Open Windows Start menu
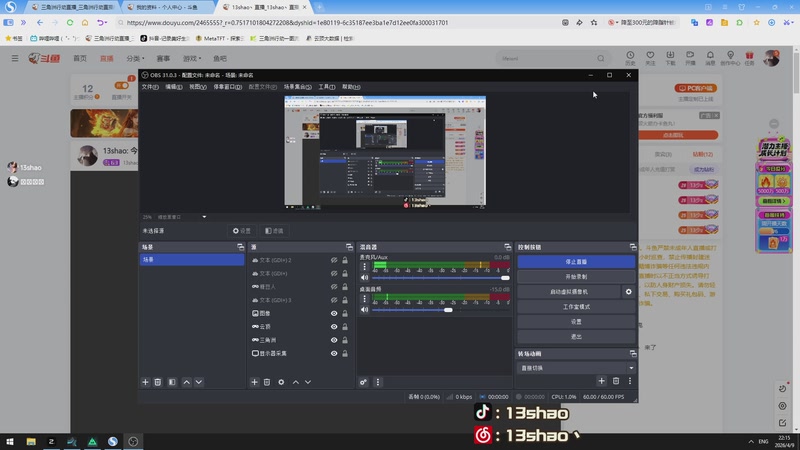Screen dimensions: 800x450 (10, 442)
